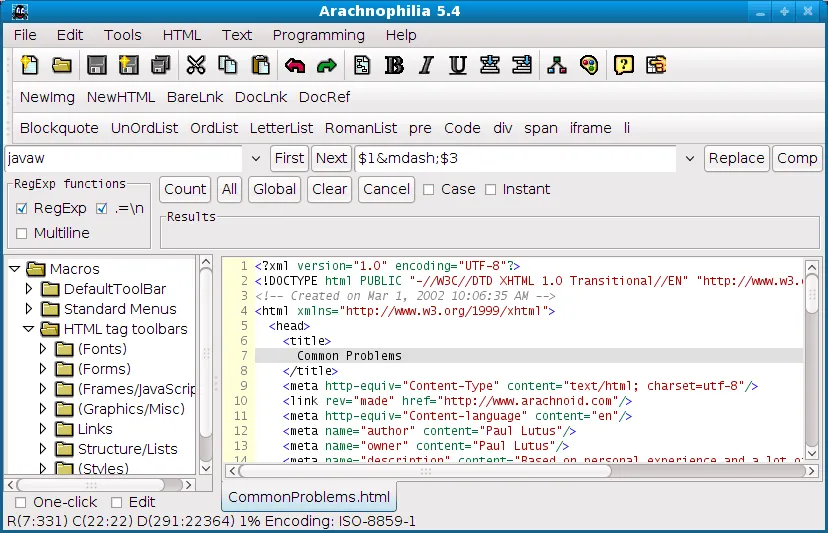
Task: Click the red Undo arrow icon
Action: [294, 66]
